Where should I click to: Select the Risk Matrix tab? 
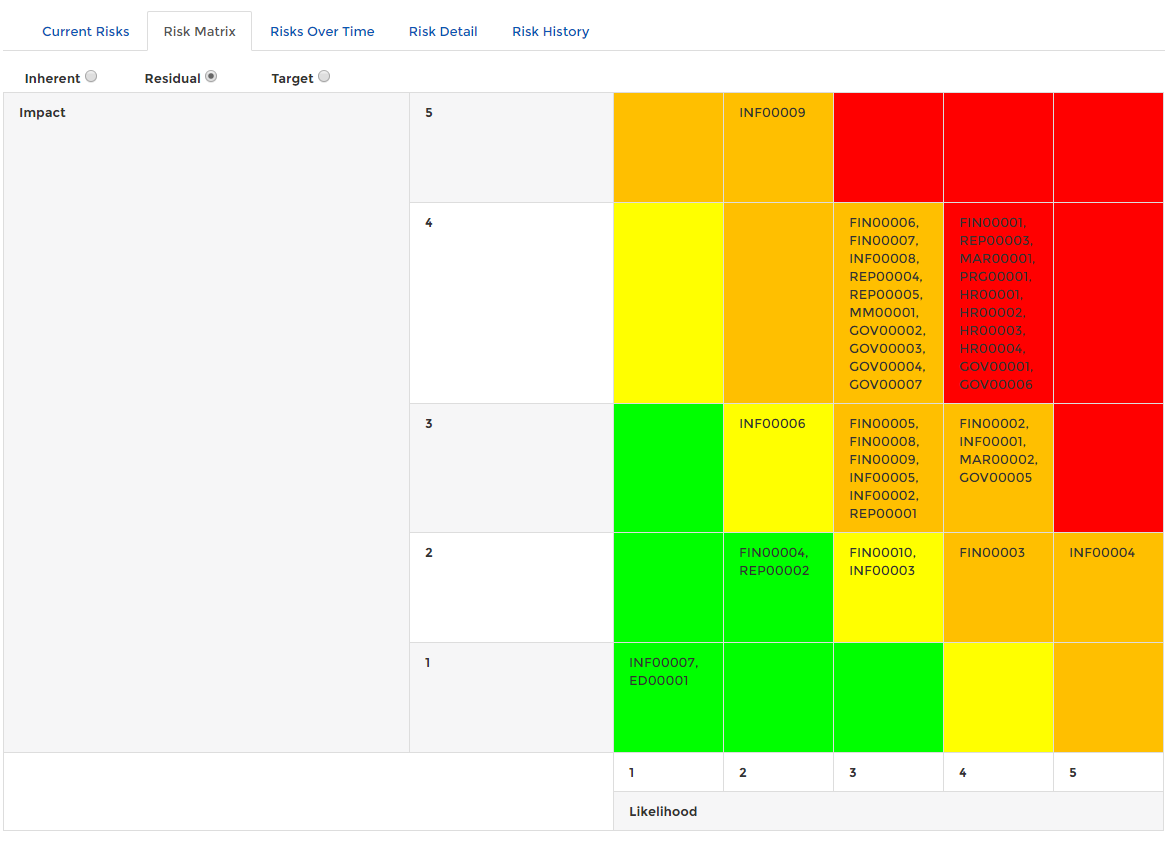[x=199, y=31]
